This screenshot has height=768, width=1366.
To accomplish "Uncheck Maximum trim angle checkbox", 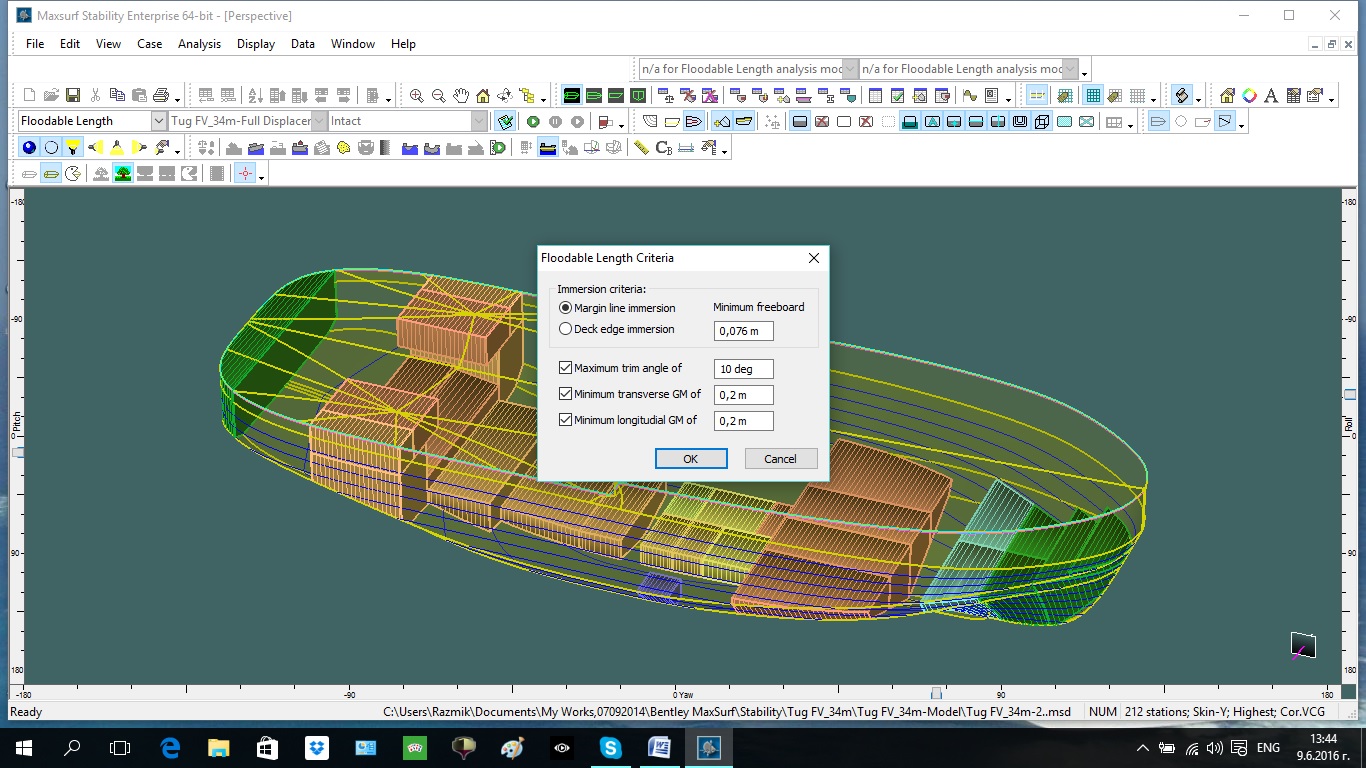I will click(566, 368).
